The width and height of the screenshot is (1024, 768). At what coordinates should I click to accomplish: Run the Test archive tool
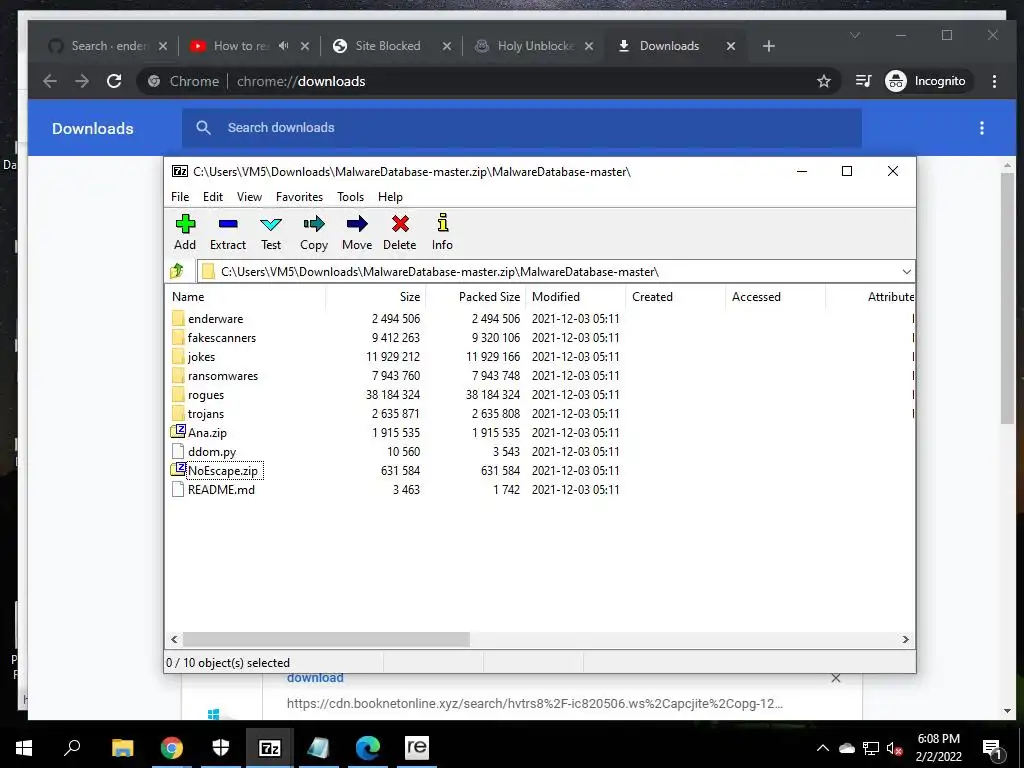271,232
